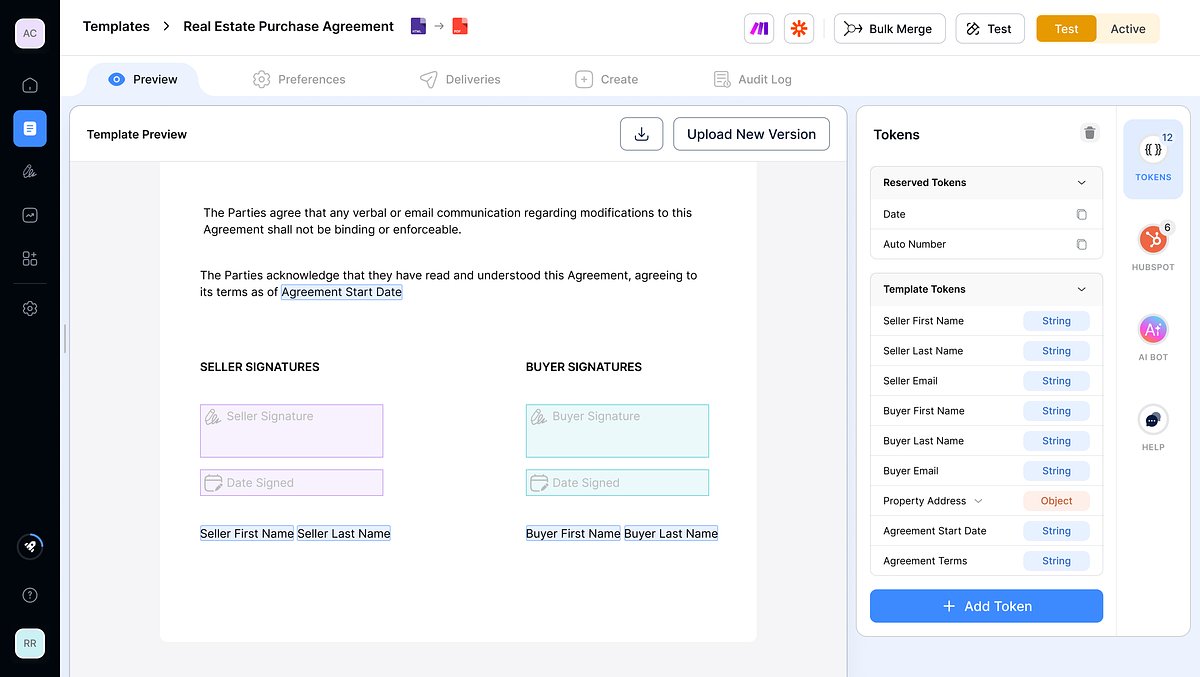Open the Zapier integration icon
This screenshot has height=677, width=1200.
(798, 28)
